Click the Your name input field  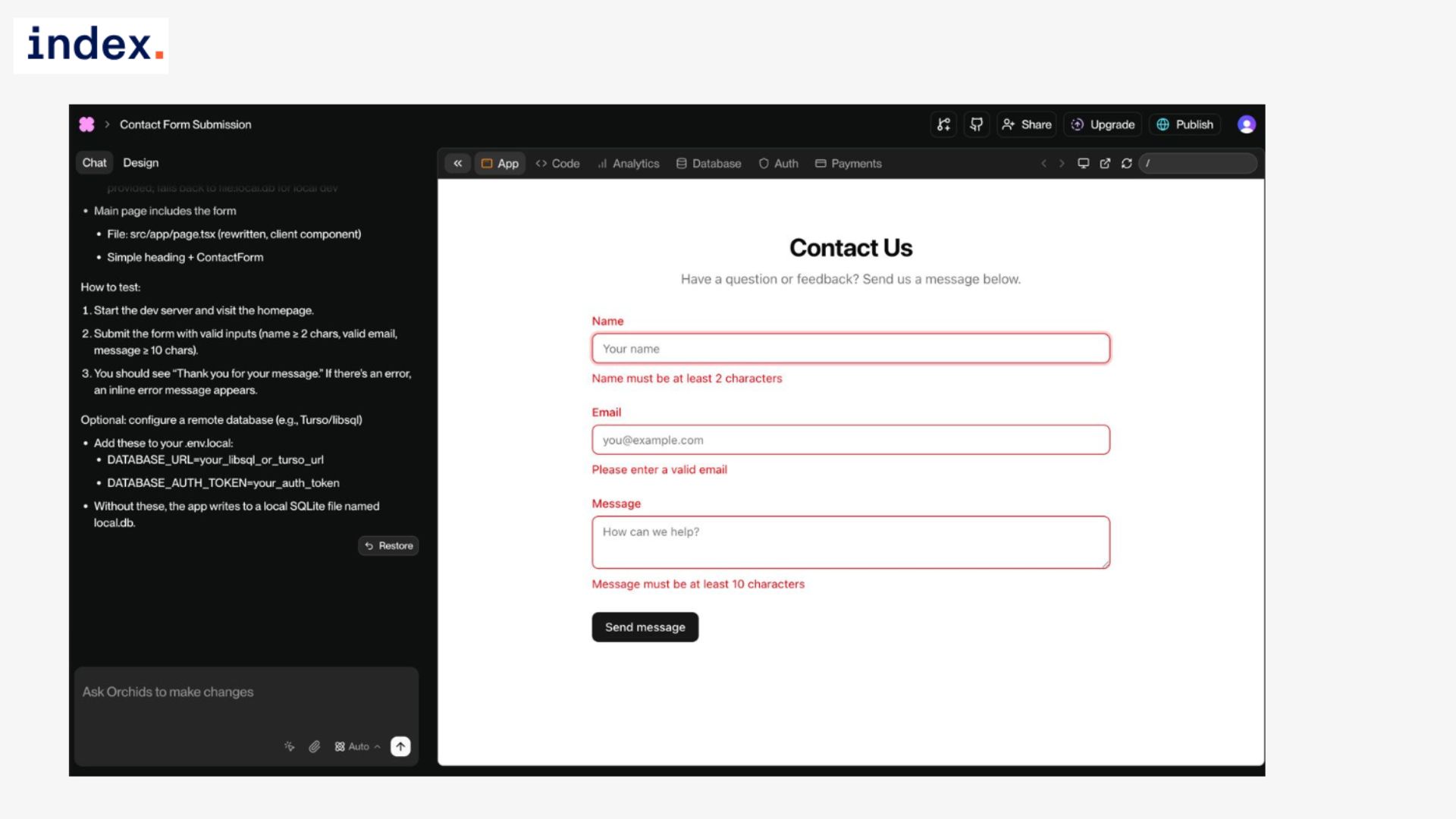[x=850, y=349]
